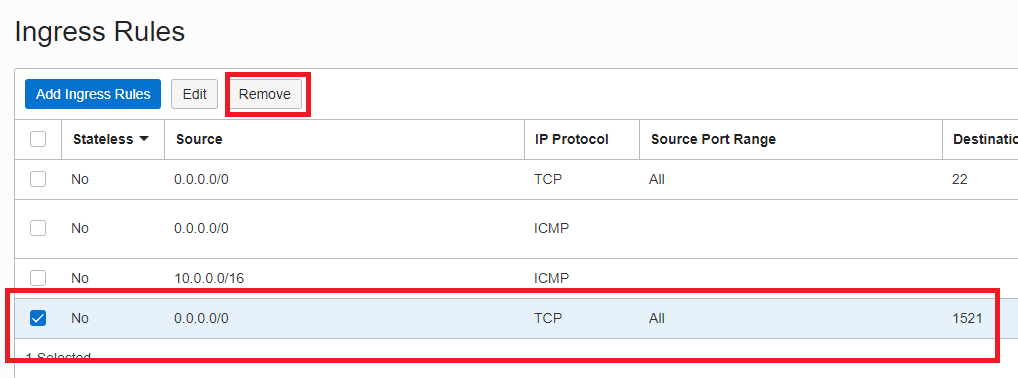Image resolution: width=1018 pixels, height=378 pixels.
Task: Select the 0.0.0.0/0 ICMP rule checkbox
Action: [x=38, y=228]
